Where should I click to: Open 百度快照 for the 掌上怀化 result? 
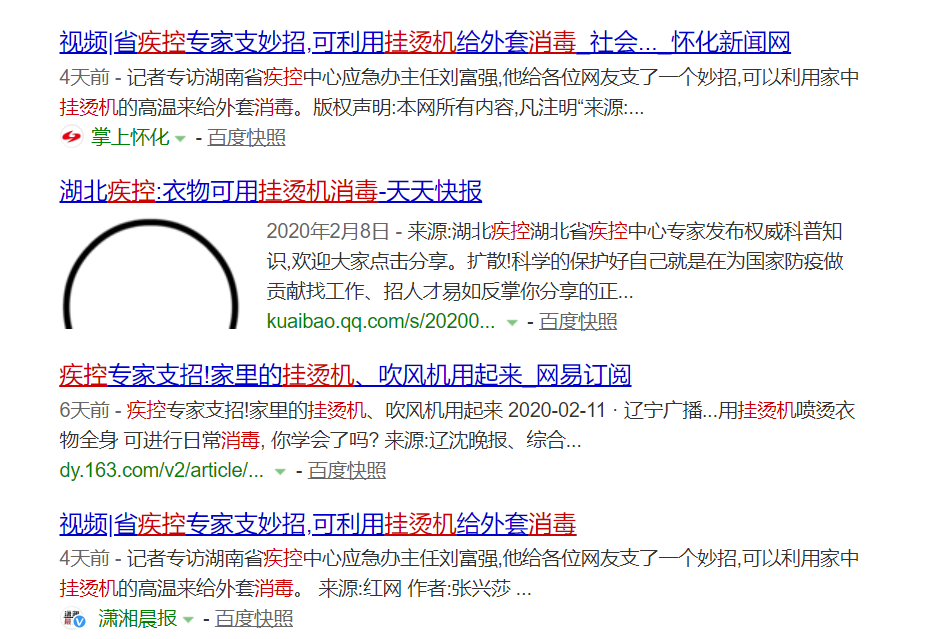247,137
